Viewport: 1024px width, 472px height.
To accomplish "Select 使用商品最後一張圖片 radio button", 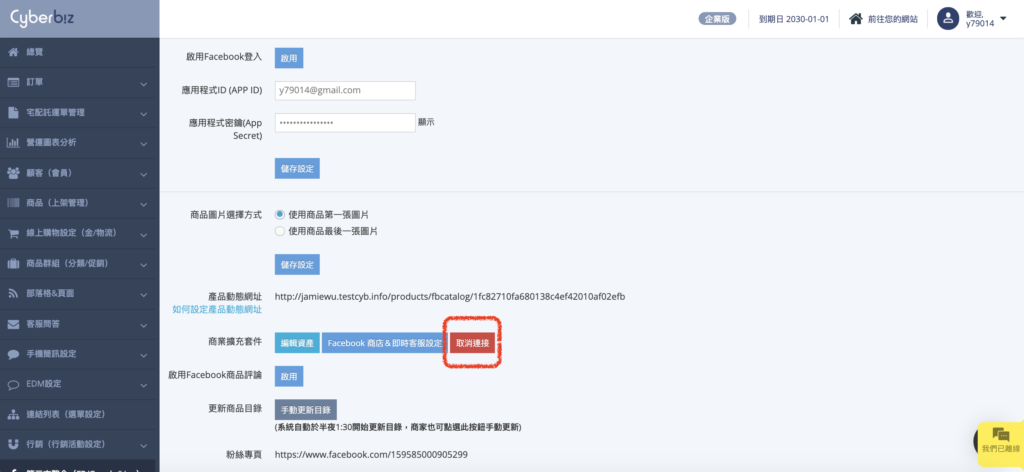I will click(x=280, y=231).
